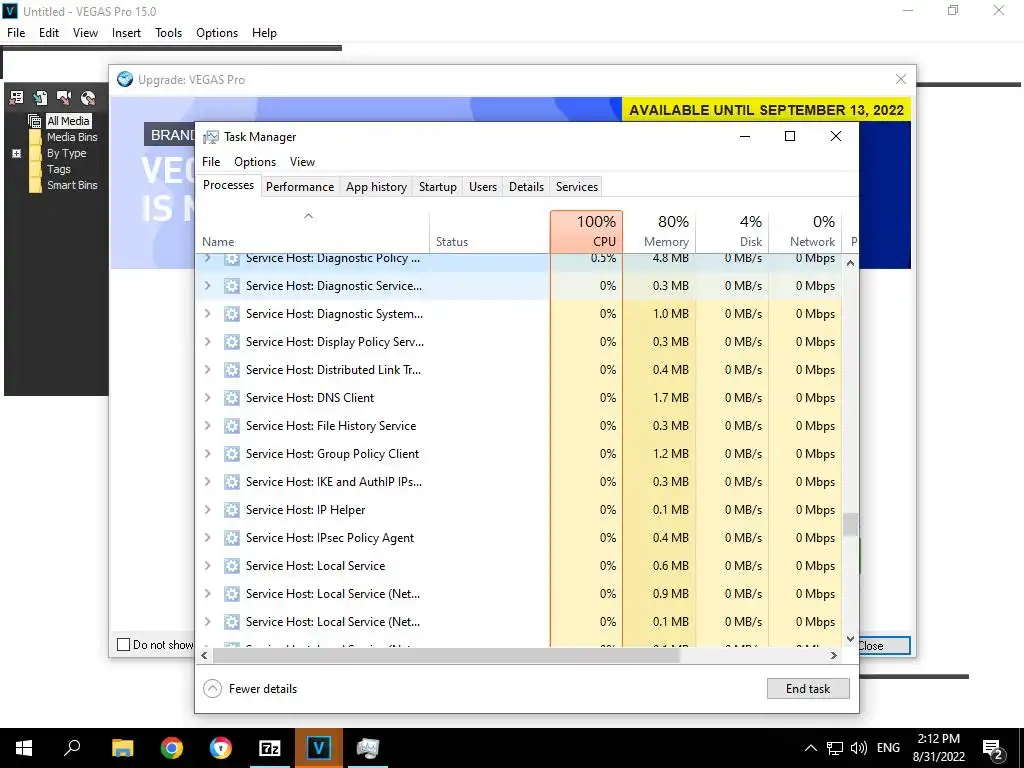The image size is (1024, 768).
Task: Click the Media Bins folder icon
Action: 35,137
